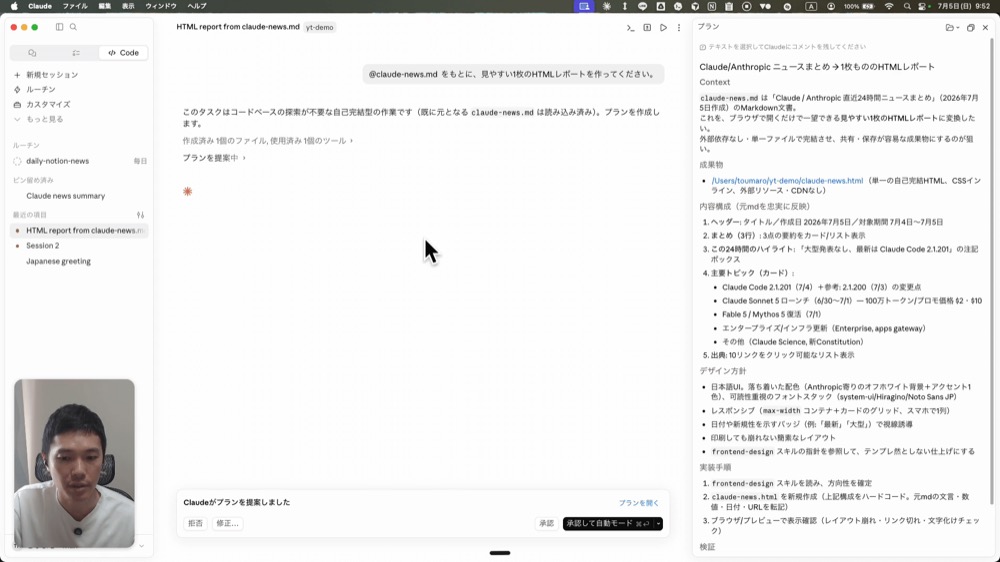Reject the plan with 拒否
This screenshot has height=562, width=1000.
click(195, 523)
